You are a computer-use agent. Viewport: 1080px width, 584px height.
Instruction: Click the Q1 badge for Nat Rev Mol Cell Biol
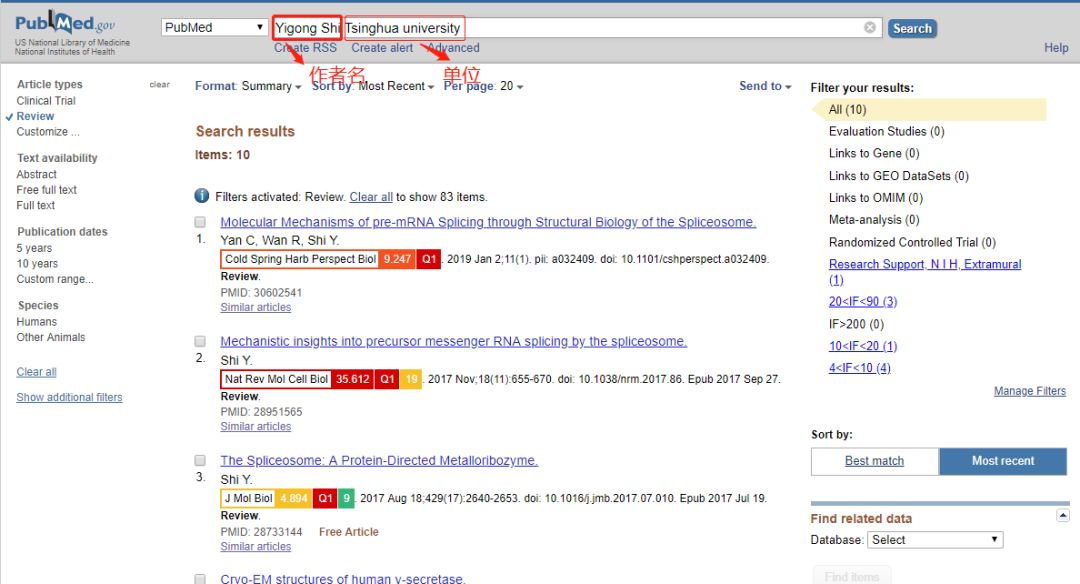pos(387,379)
